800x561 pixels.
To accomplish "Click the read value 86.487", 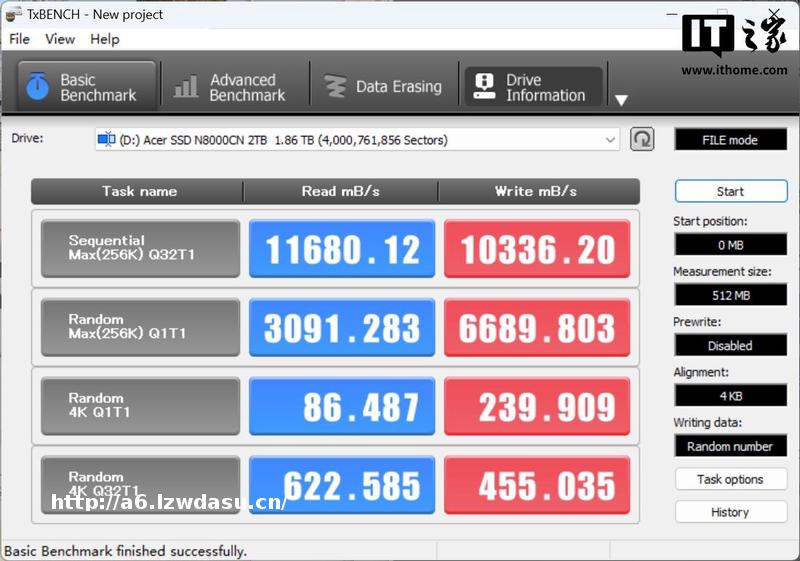I will click(342, 406).
